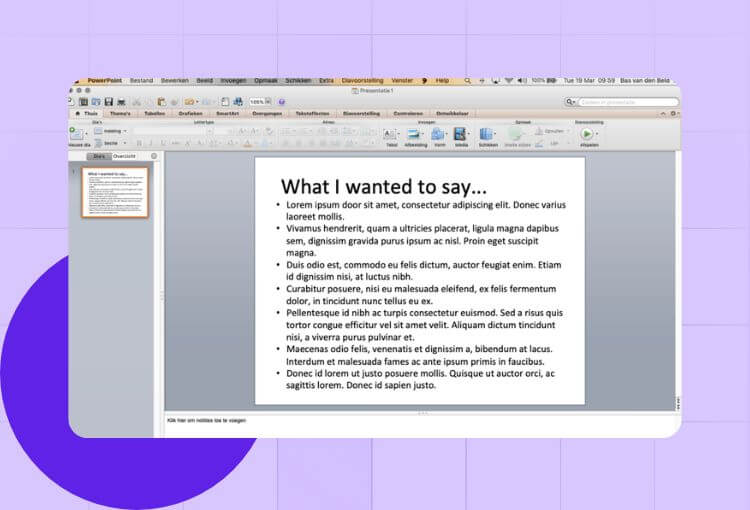Open the Extra menu

click(326, 80)
